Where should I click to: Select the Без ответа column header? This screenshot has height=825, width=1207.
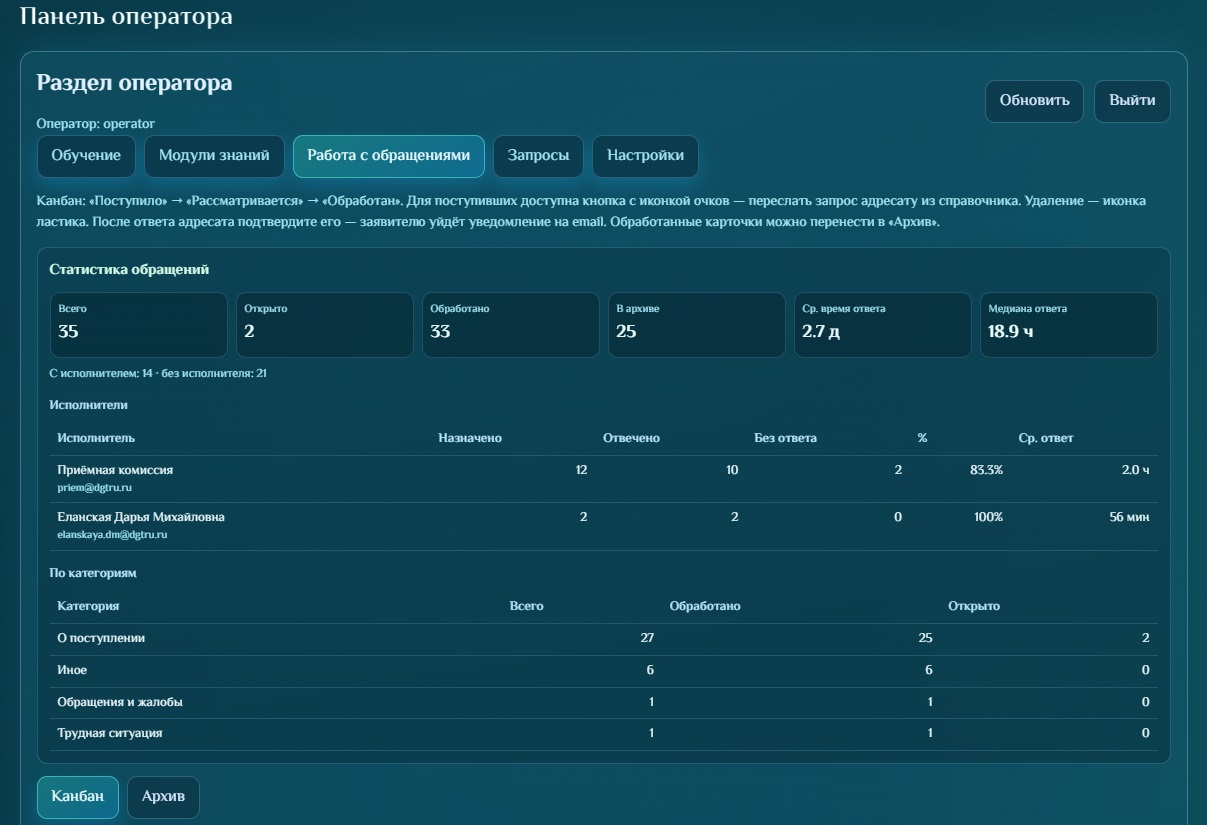(785, 438)
